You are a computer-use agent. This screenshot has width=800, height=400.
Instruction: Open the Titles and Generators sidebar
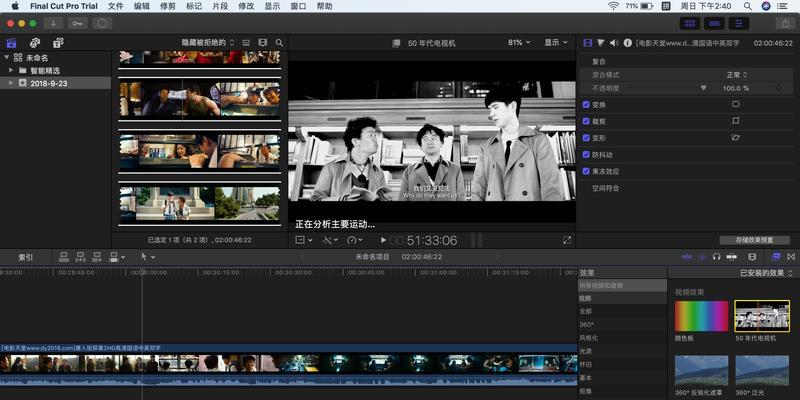tap(58, 43)
